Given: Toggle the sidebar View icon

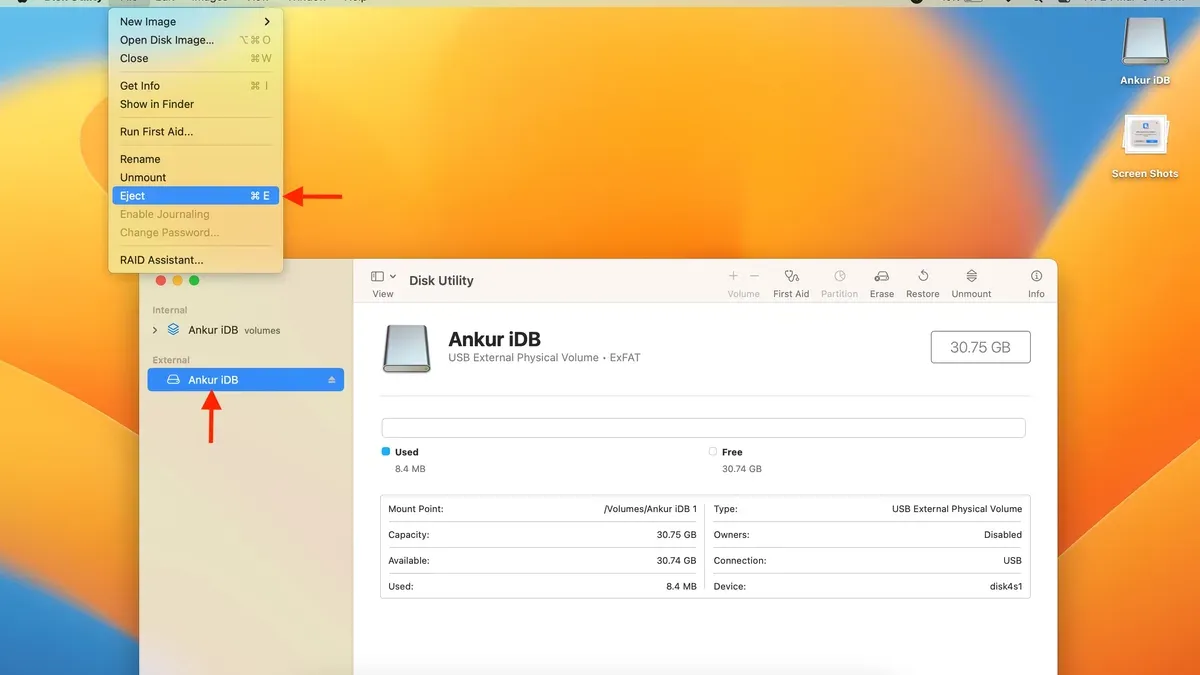Looking at the screenshot, I should tap(377, 276).
